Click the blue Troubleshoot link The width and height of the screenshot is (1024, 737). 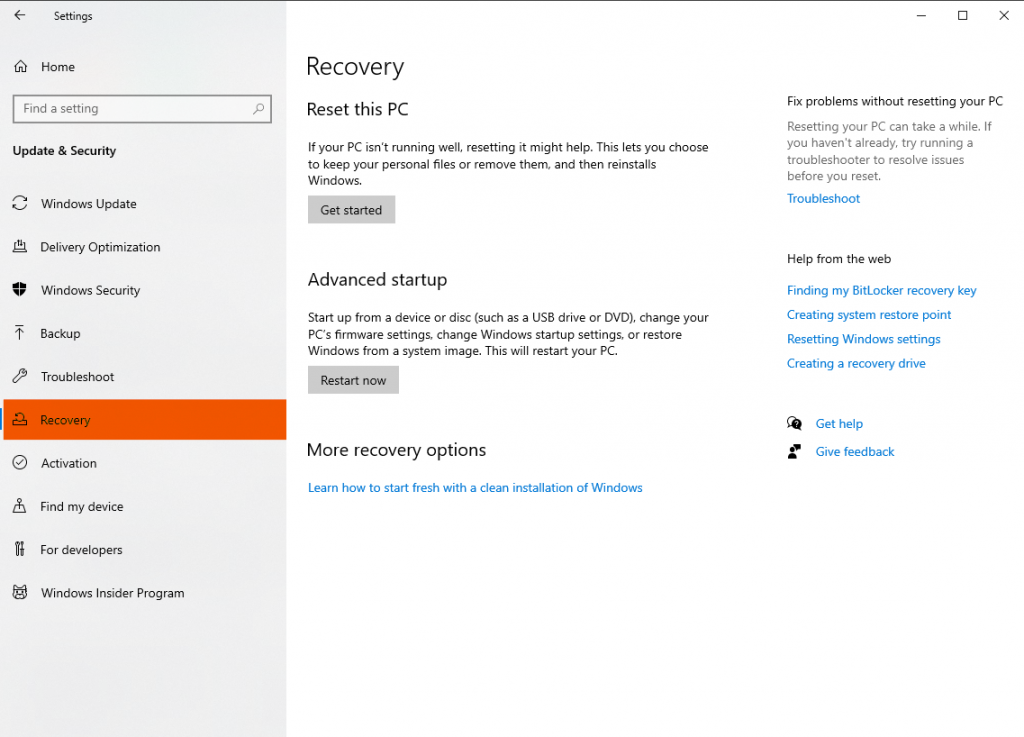(x=823, y=198)
